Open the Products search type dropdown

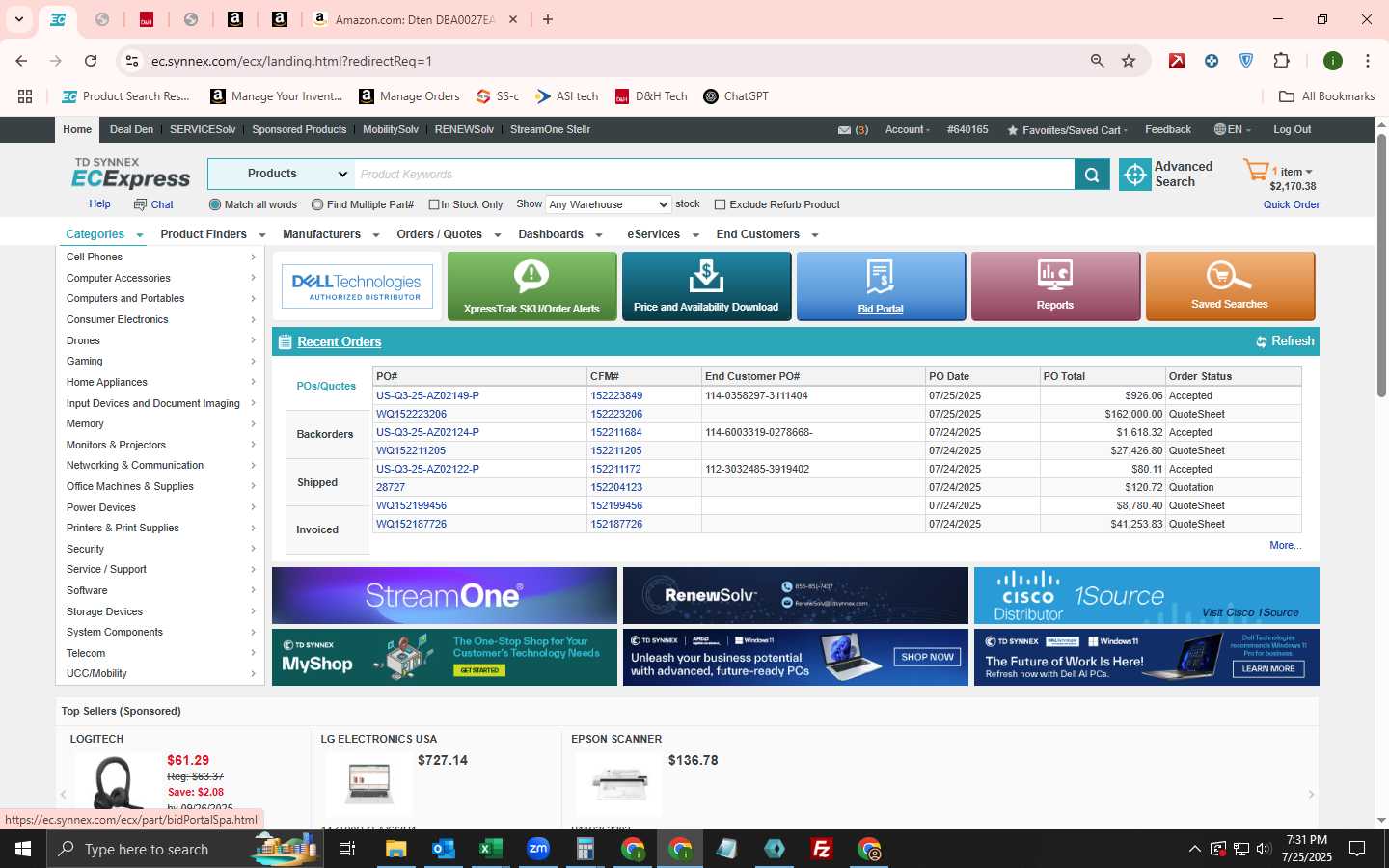282,175
